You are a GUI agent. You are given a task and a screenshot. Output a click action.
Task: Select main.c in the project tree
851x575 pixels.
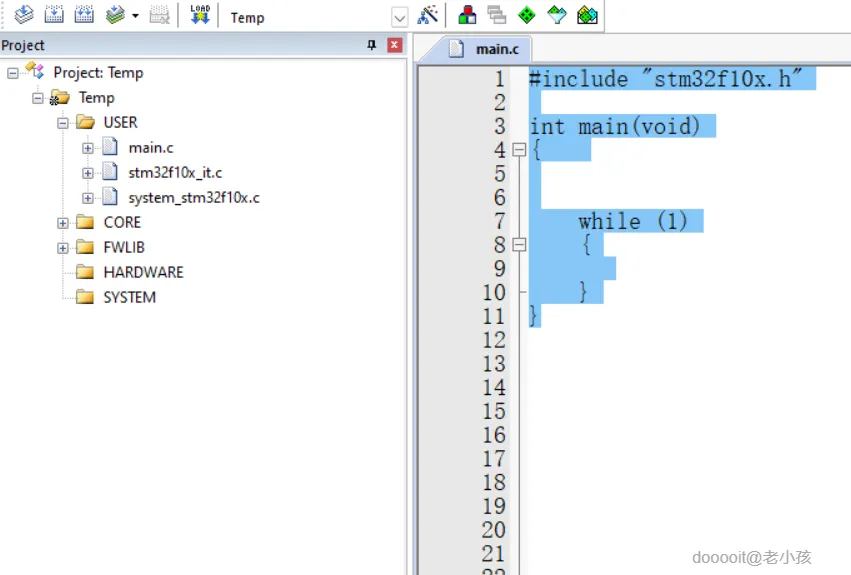tap(151, 148)
